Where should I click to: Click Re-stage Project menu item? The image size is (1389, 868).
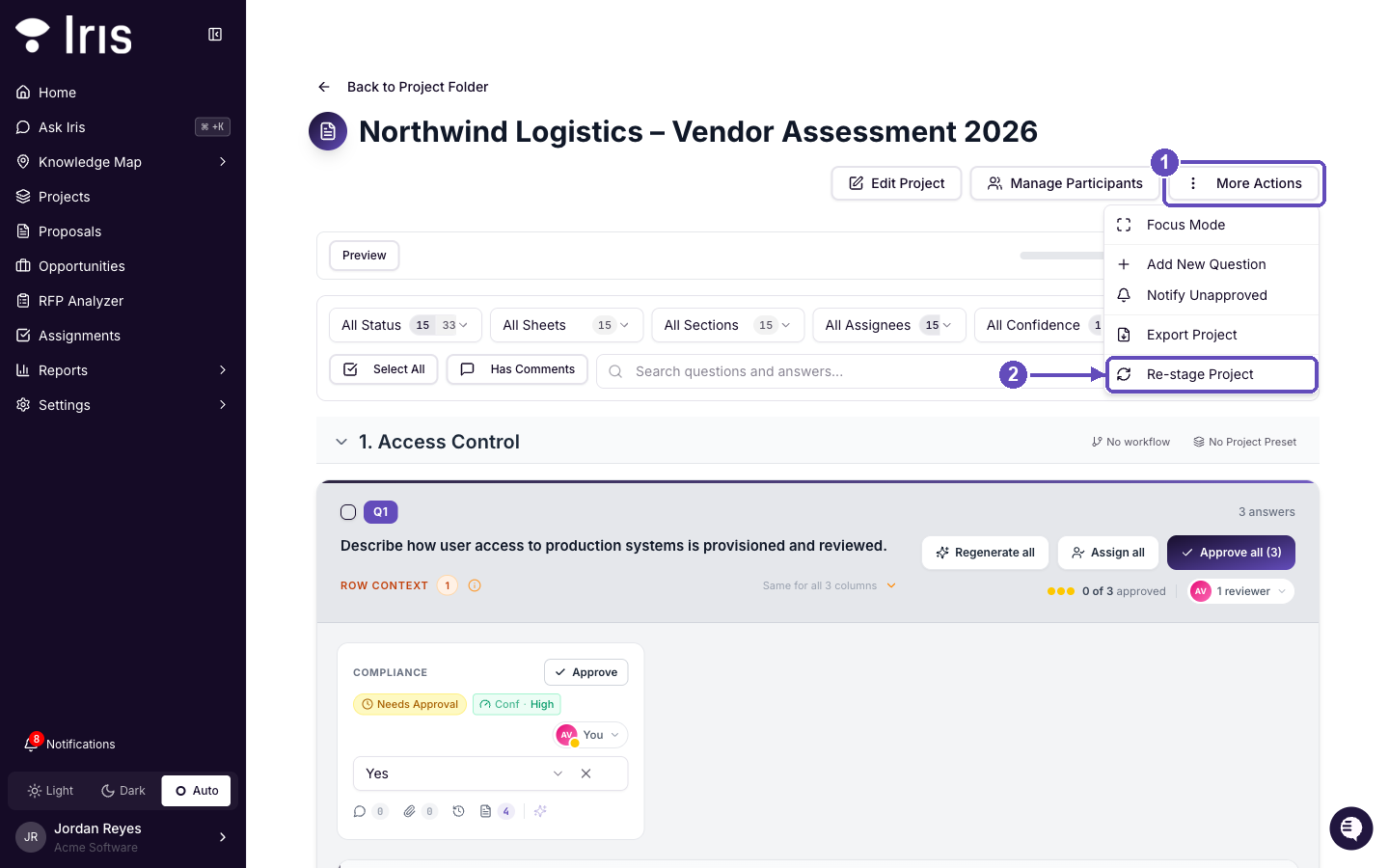point(1212,374)
